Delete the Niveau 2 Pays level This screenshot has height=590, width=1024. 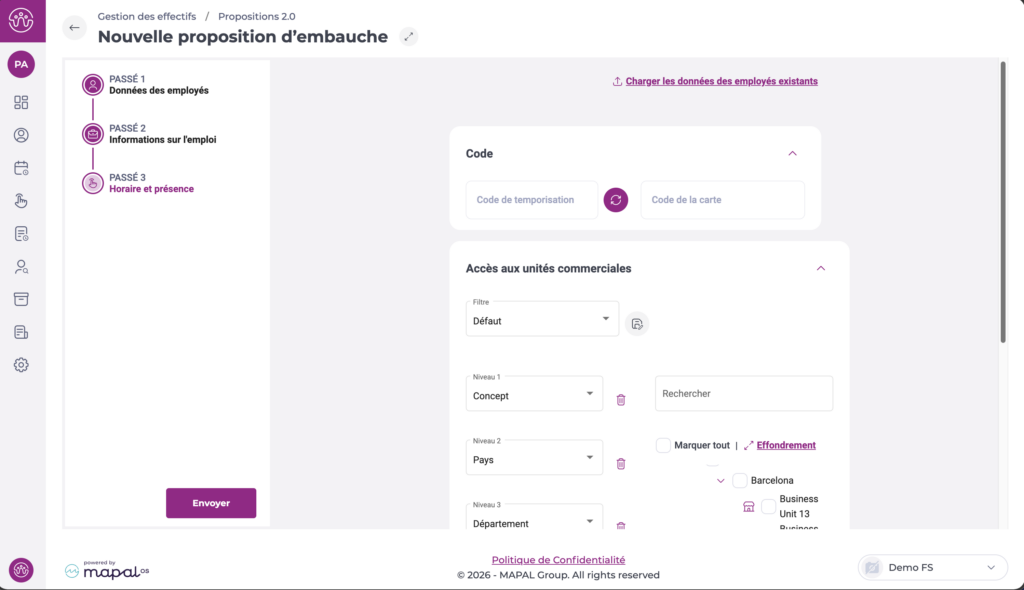coord(621,464)
